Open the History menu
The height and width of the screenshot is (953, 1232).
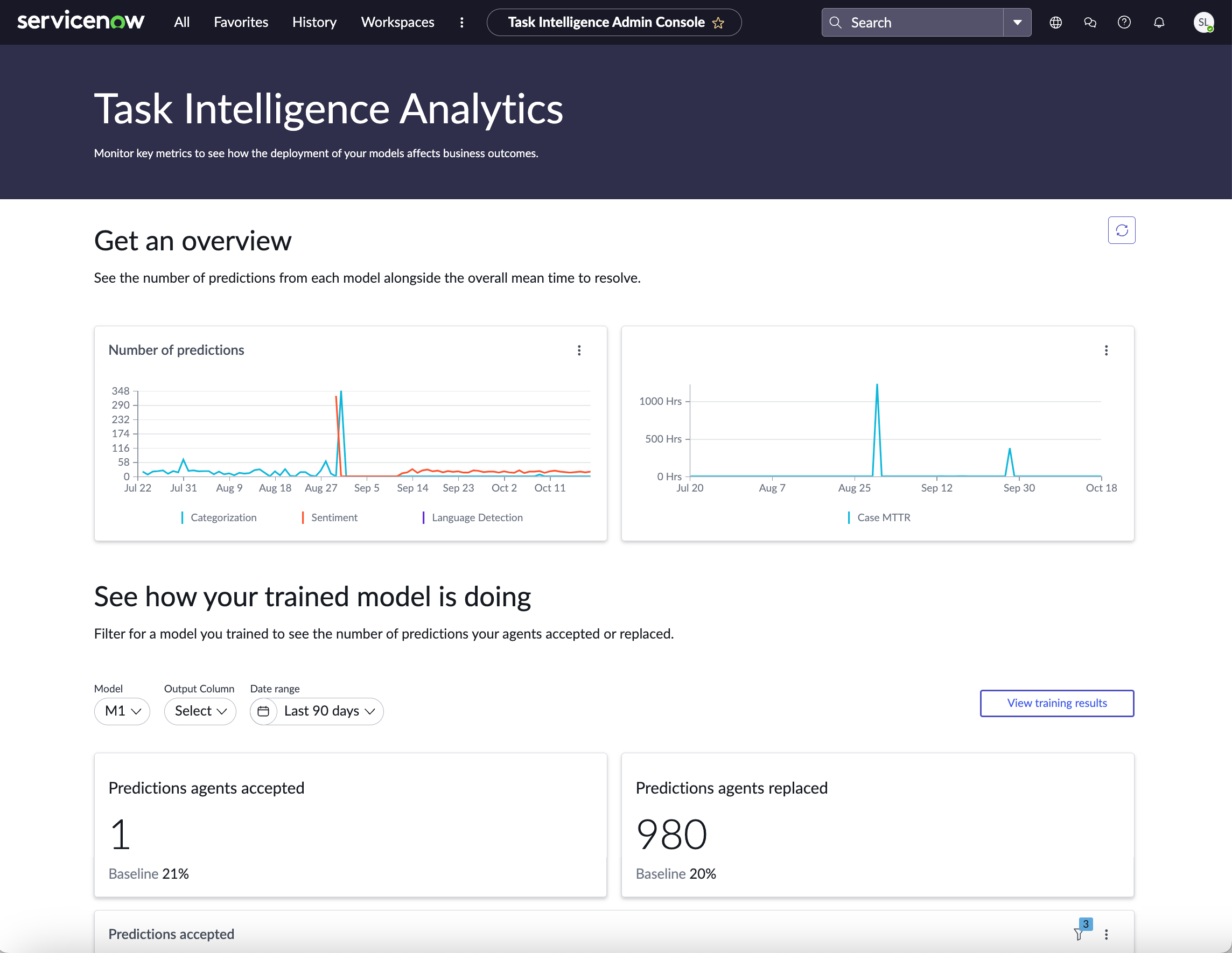tap(314, 22)
